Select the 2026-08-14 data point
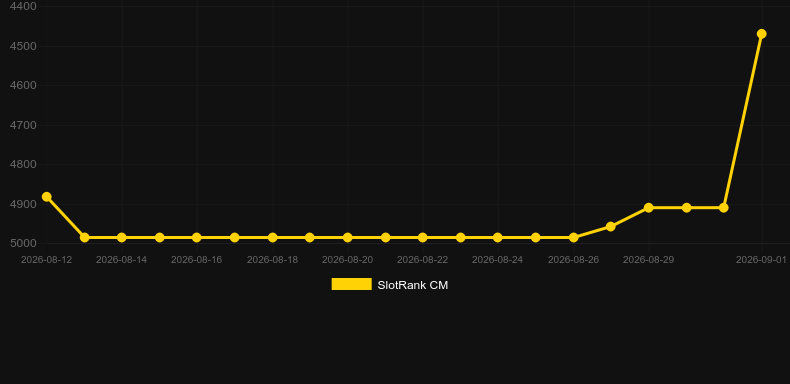Screen dimensions: 790x384 point(121,237)
